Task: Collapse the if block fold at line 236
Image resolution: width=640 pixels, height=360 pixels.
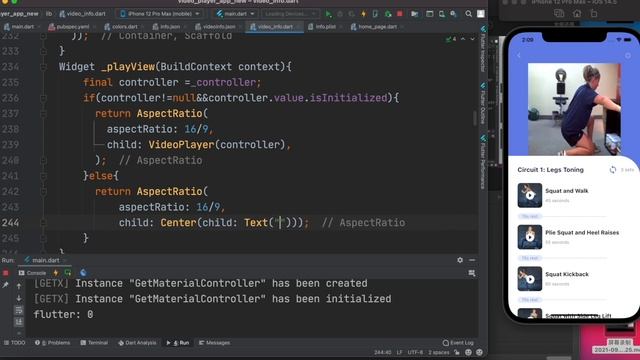Action: coord(43,98)
